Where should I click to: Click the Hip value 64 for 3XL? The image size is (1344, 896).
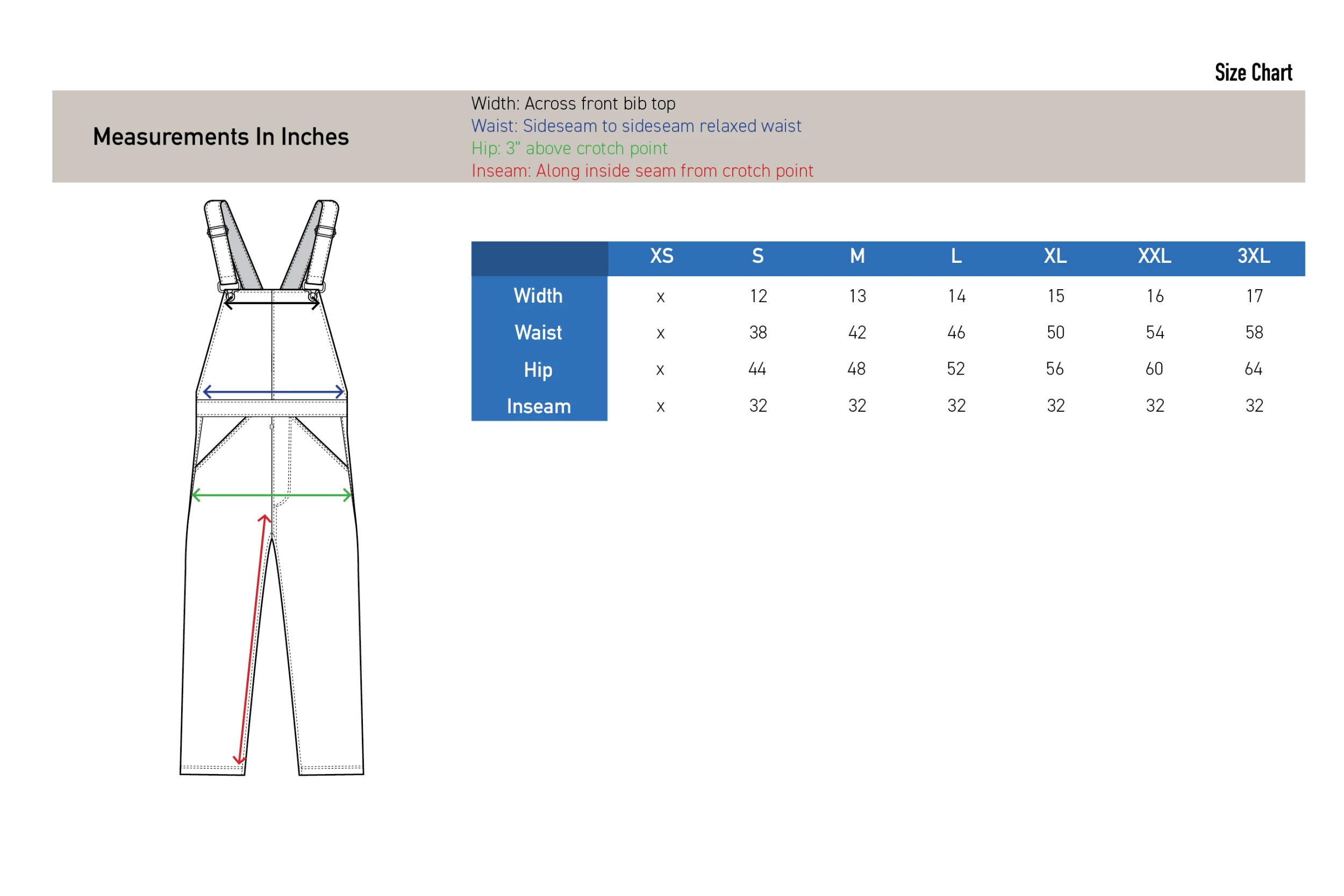(1254, 369)
